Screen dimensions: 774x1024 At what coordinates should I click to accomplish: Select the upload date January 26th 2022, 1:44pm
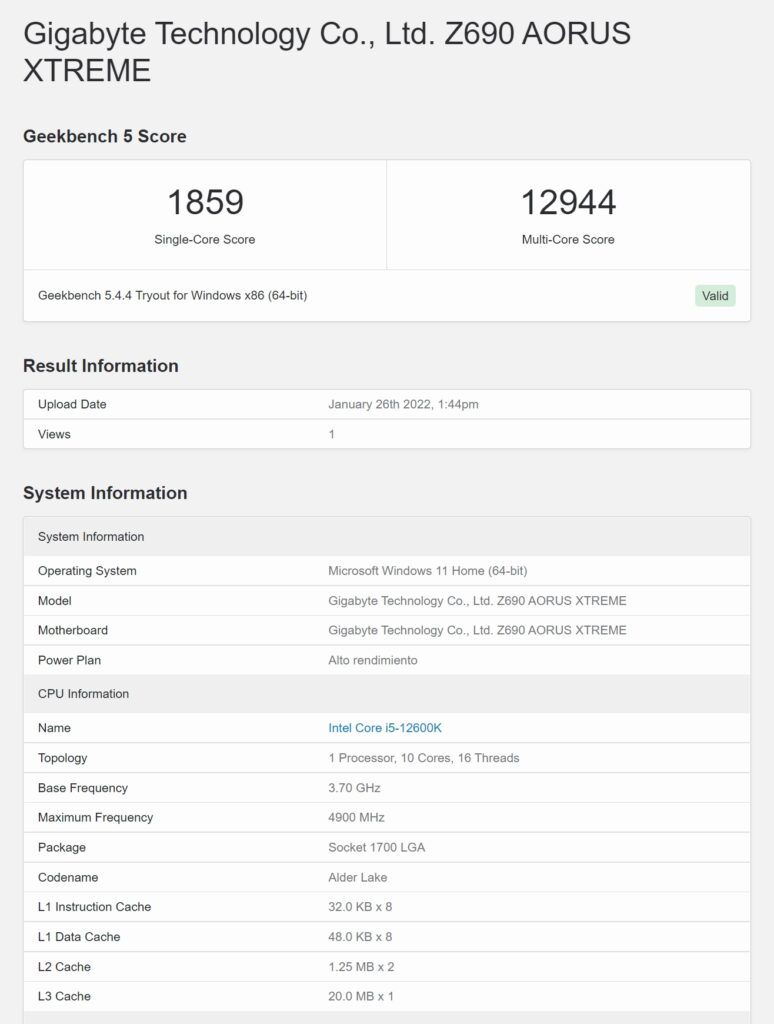(x=403, y=404)
